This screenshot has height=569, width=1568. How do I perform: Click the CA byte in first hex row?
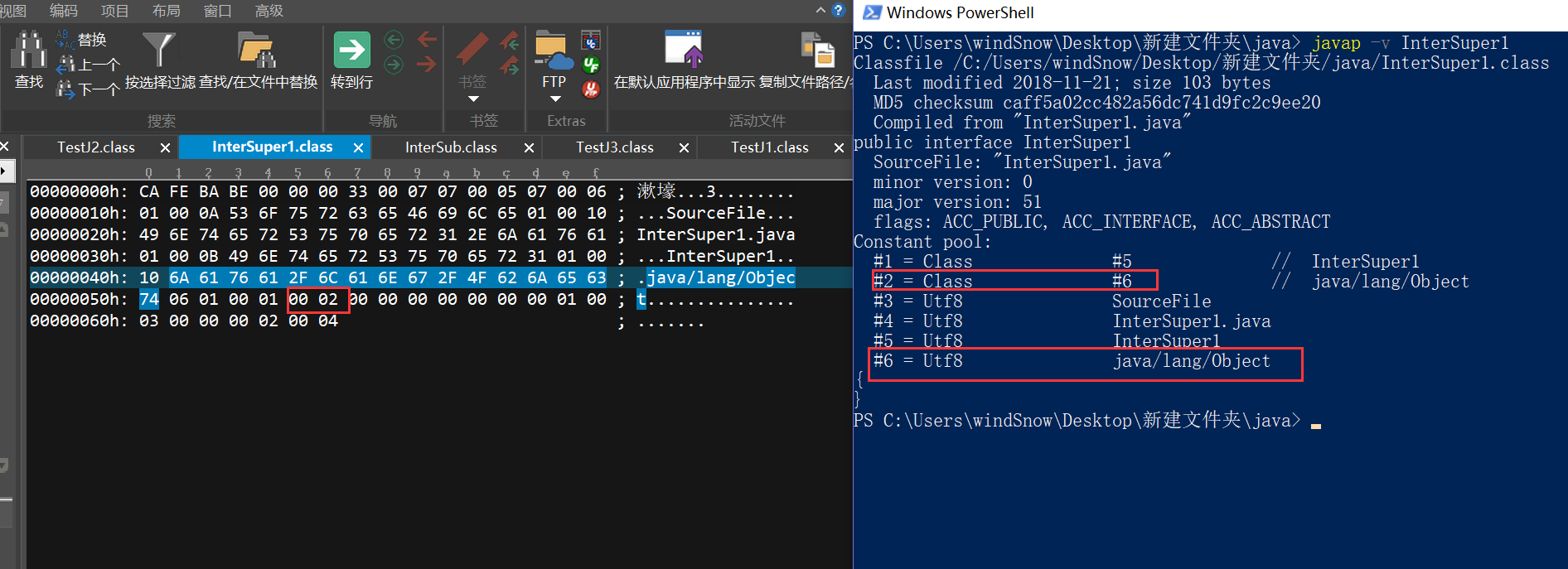pyautogui.click(x=149, y=191)
